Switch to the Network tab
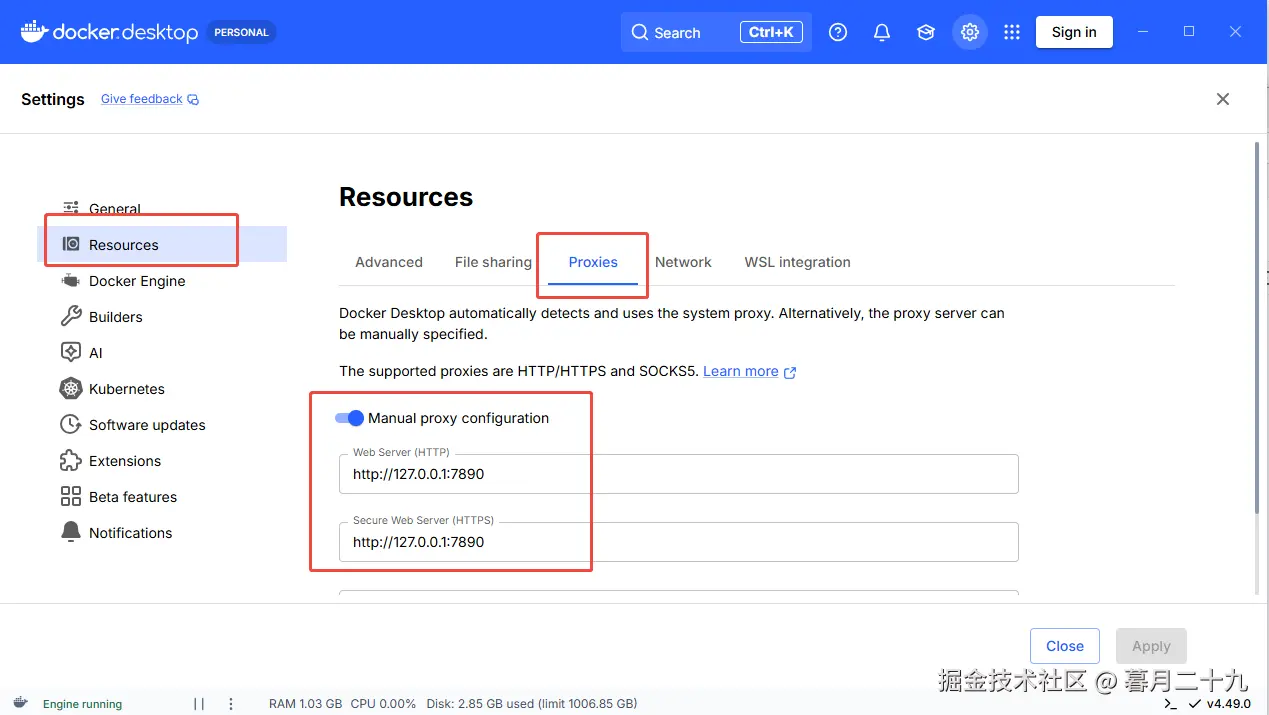The image size is (1269, 715). (683, 262)
